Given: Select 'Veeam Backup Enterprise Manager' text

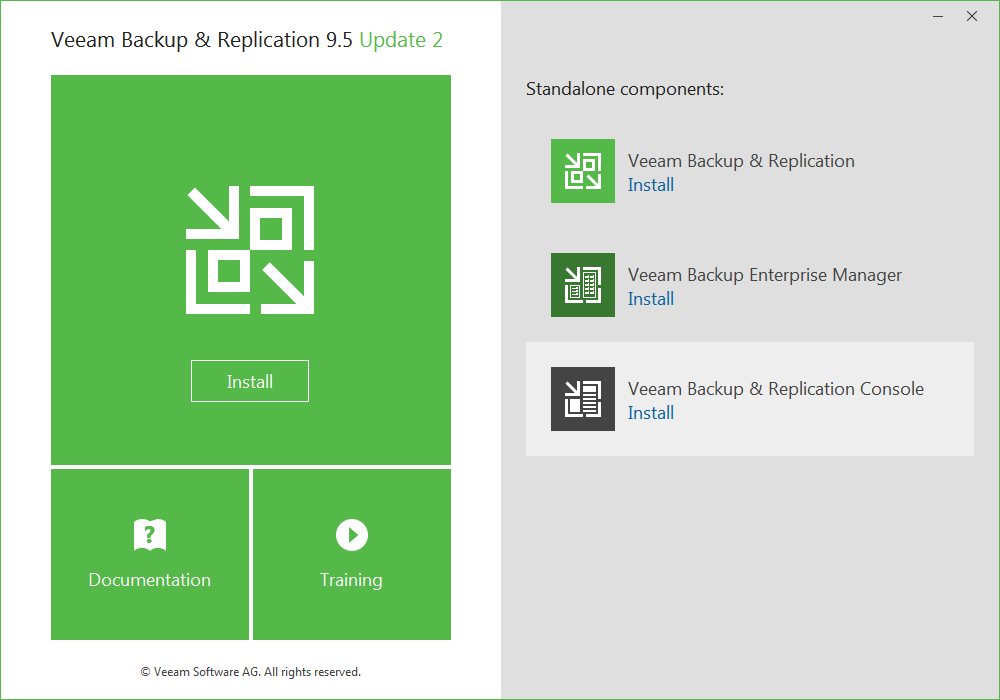Looking at the screenshot, I should (x=765, y=275).
